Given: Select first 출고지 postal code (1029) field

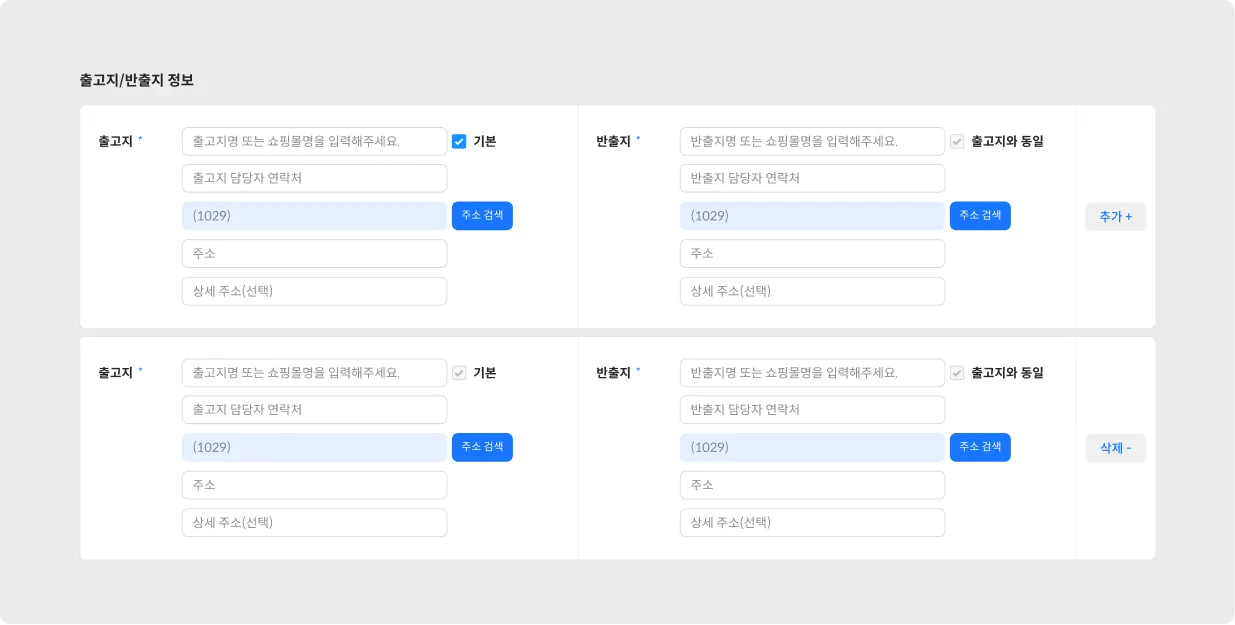Looking at the screenshot, I should (x=314, y=216).
